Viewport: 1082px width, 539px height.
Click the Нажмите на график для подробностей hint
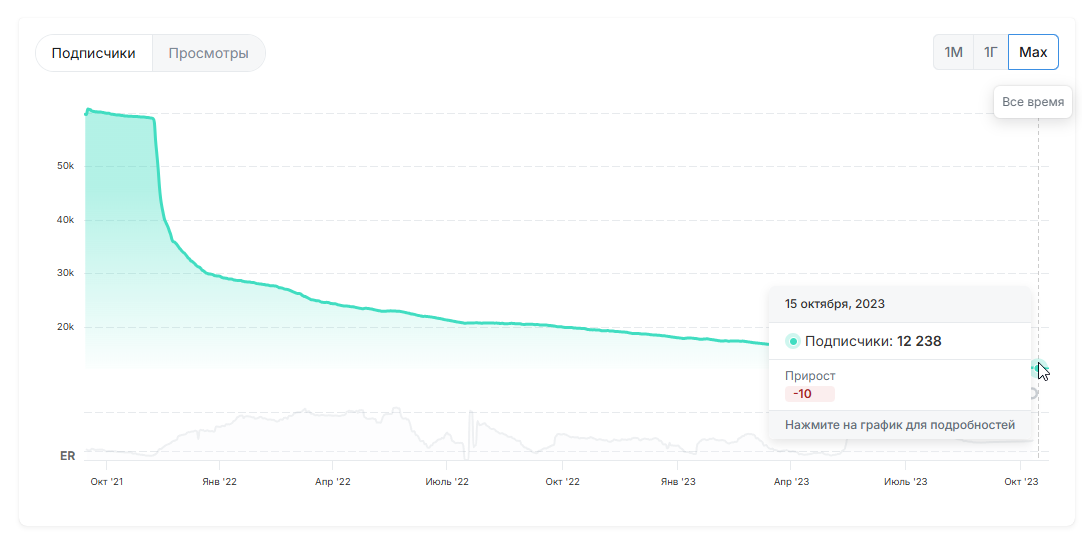click(x=899, y=425)
